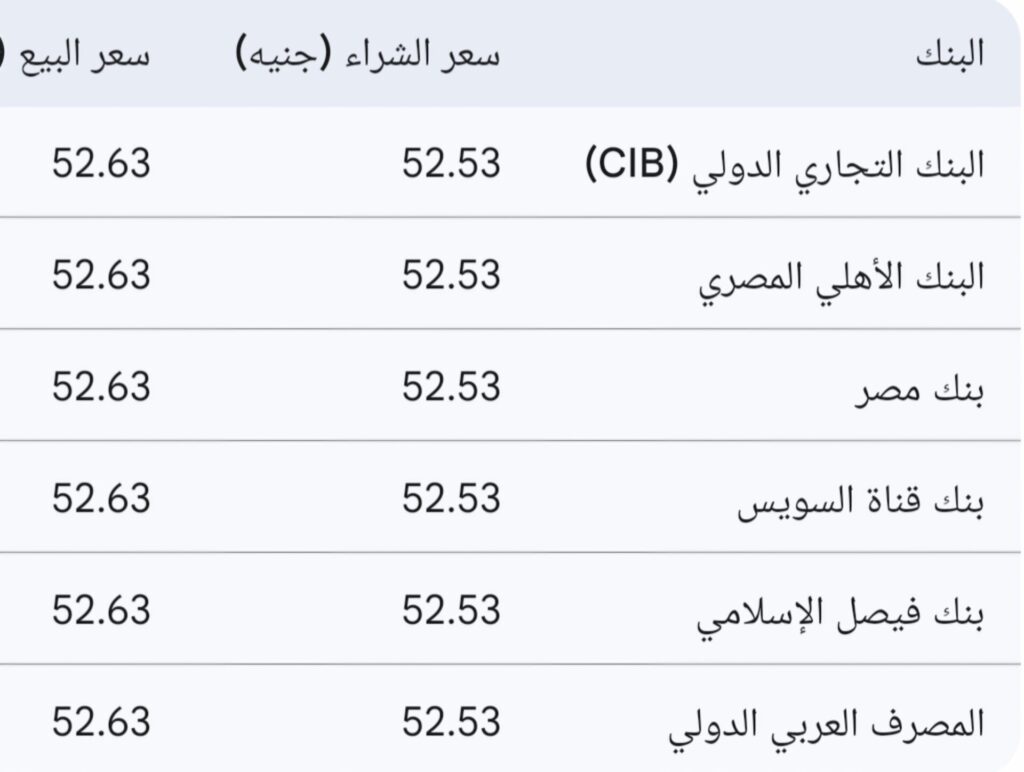Select the بنك قناة السويس bank name

coord(861,499)
